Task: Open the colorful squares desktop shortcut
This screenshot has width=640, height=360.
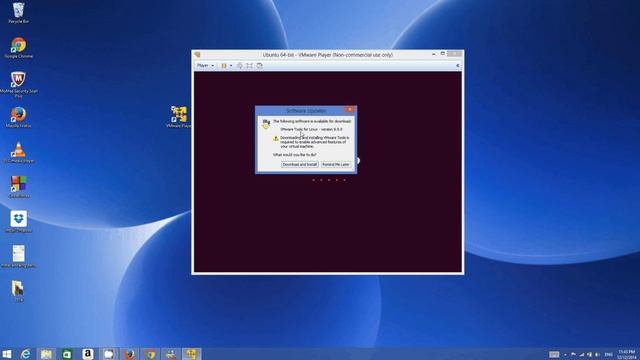Action: point(18,187)
